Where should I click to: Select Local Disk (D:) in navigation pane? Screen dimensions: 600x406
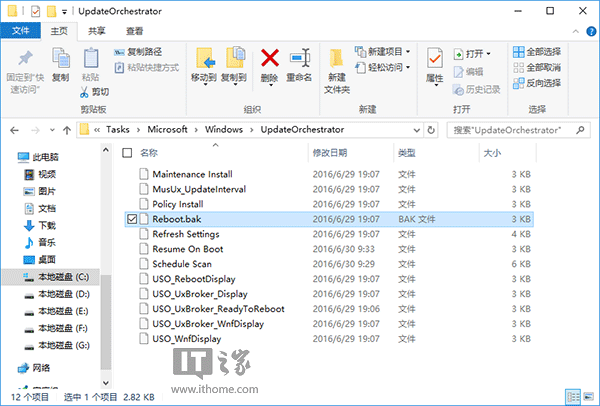pos(63,294)
